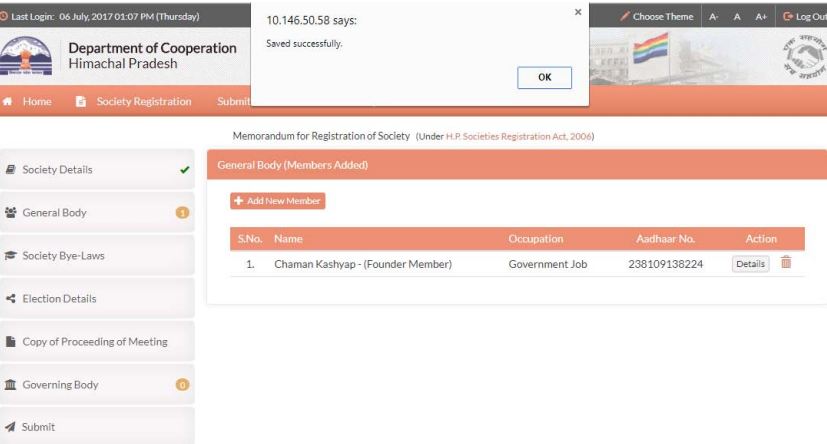Click the Election Details share icon
827x444 pixels.
tap(11, 298)
